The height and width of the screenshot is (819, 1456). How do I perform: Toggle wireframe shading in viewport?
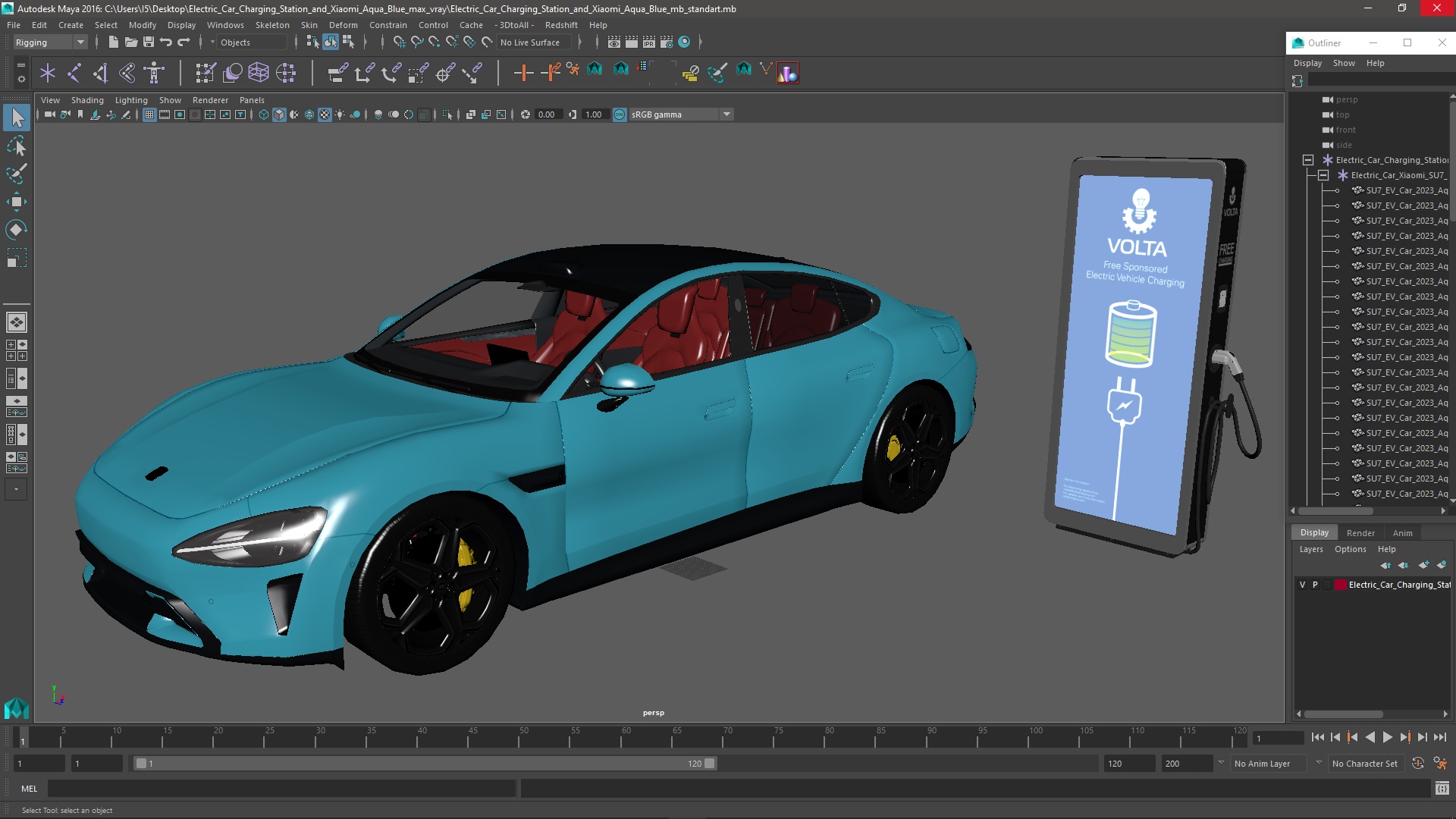(x=264, y=115)
